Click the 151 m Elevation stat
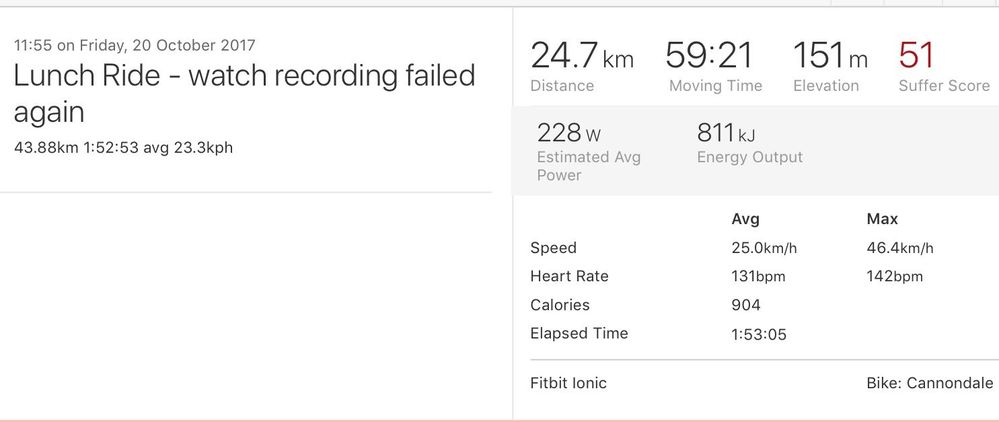Viewport: 999px width, 422px height. [831, 56]
